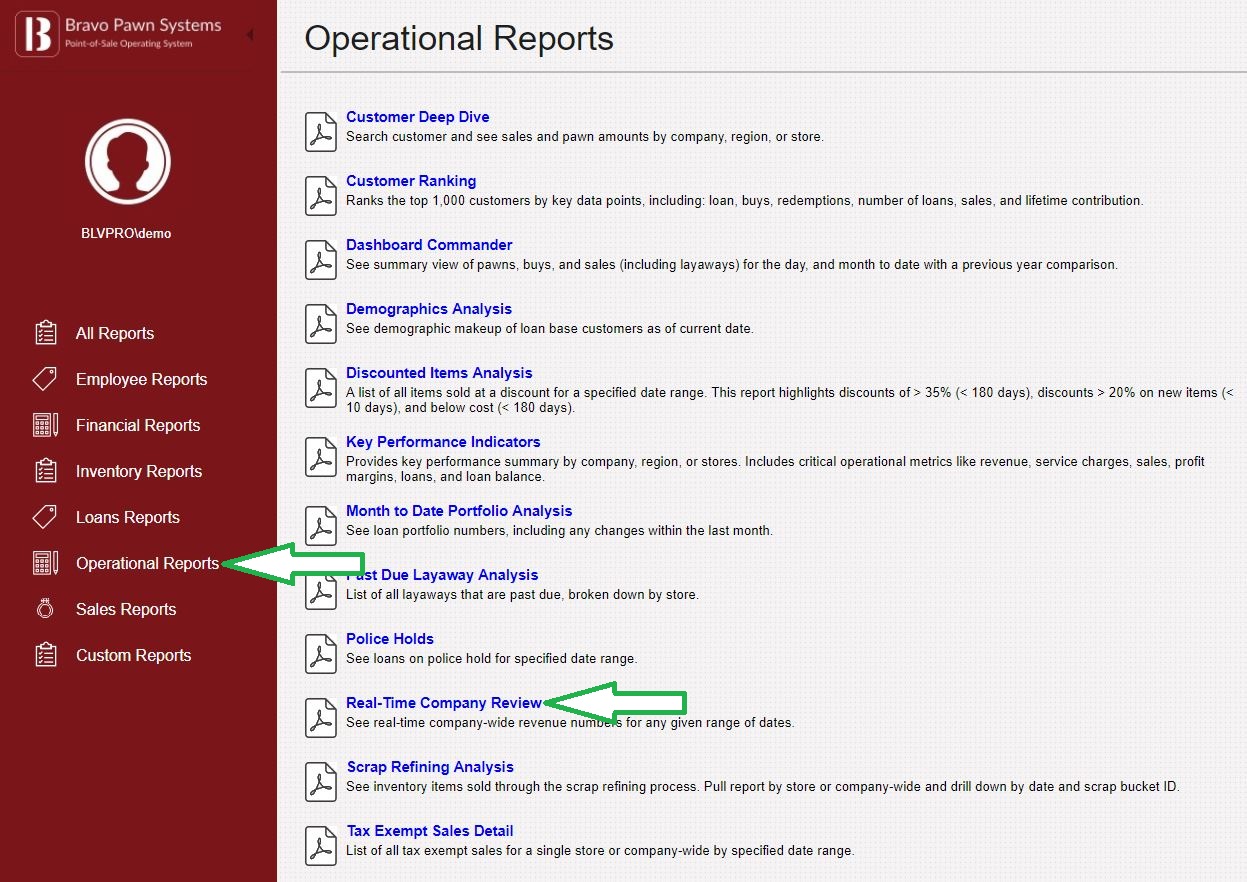Screen dimensions: 1247x882
Task: Open the Employee Reports menu item
Action: pyautogui.click(x=142, y=380)
